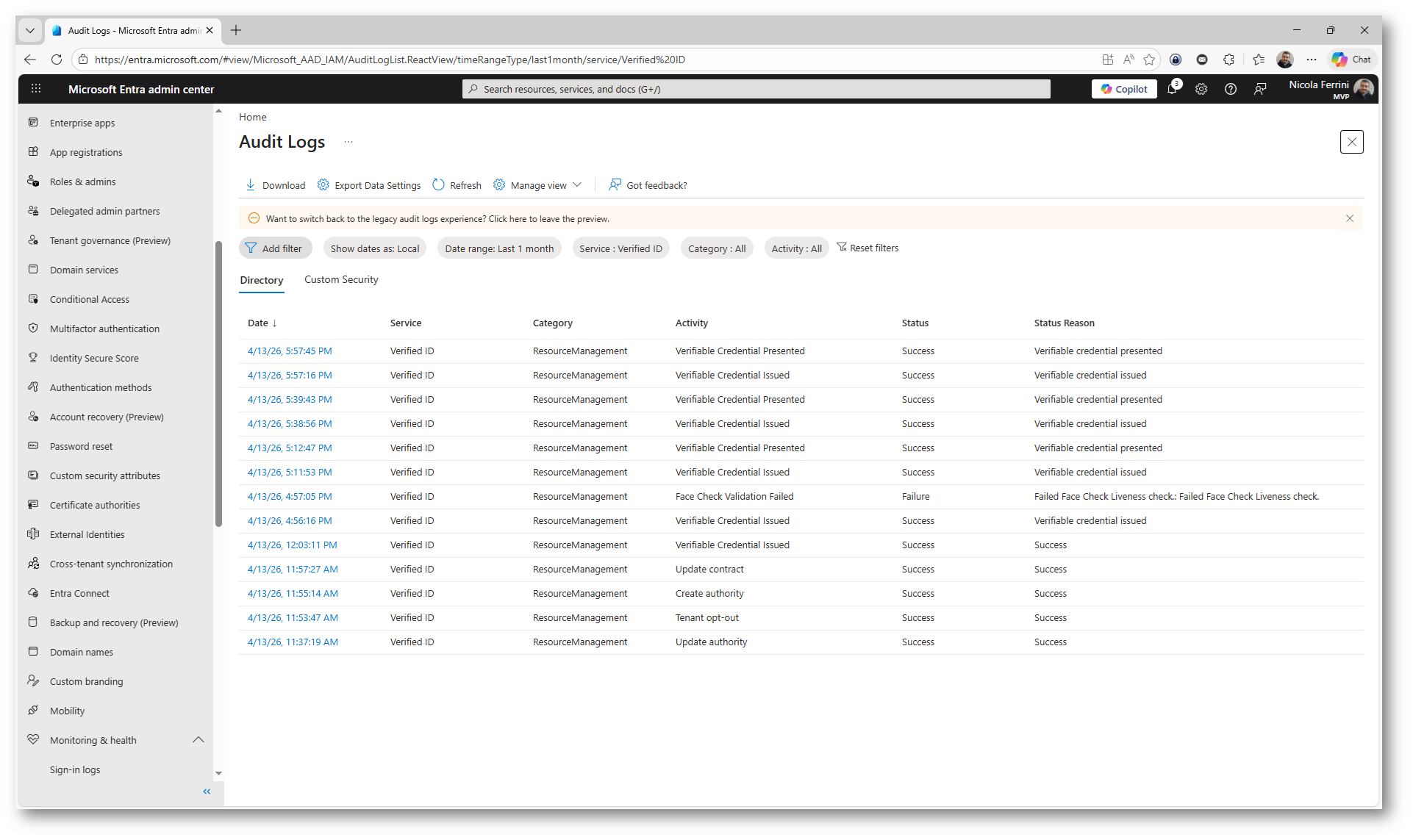Click the search resources input field
Screen dimensions: 1413x840
(x=757, y=89)
